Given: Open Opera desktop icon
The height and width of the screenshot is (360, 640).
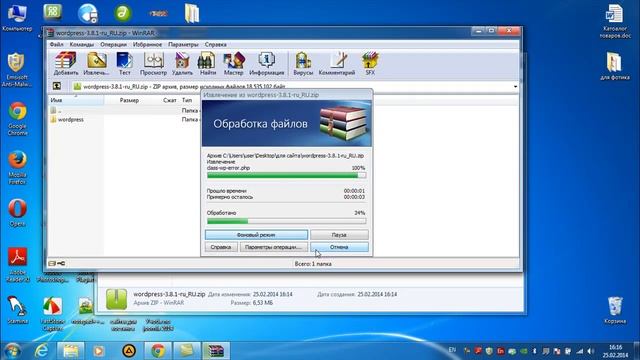Looking at the screenshot, I should 18,212.
